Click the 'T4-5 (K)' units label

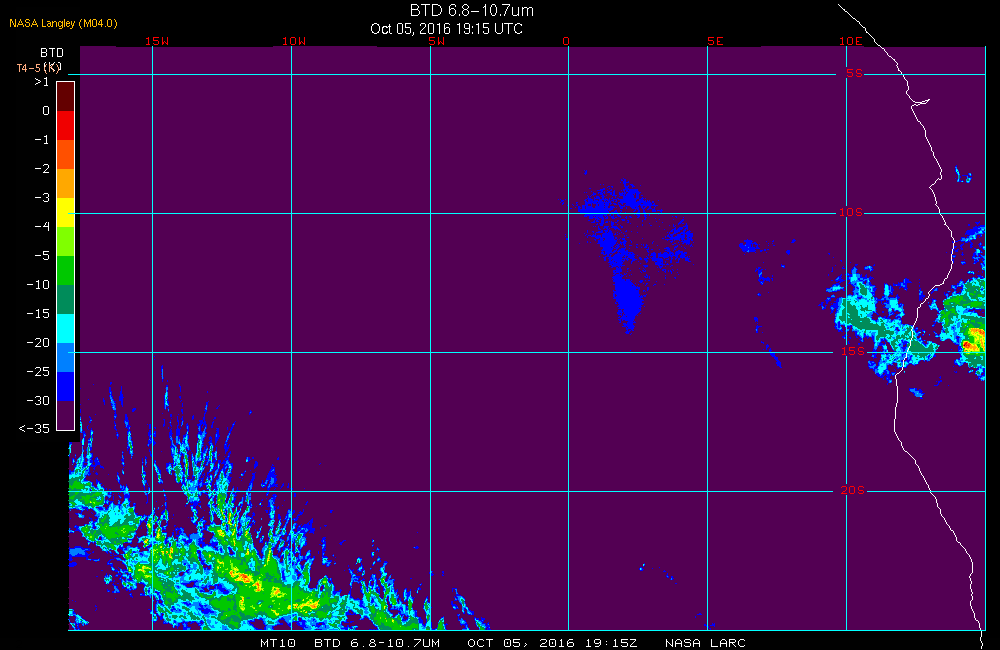(x=39, y=68)
